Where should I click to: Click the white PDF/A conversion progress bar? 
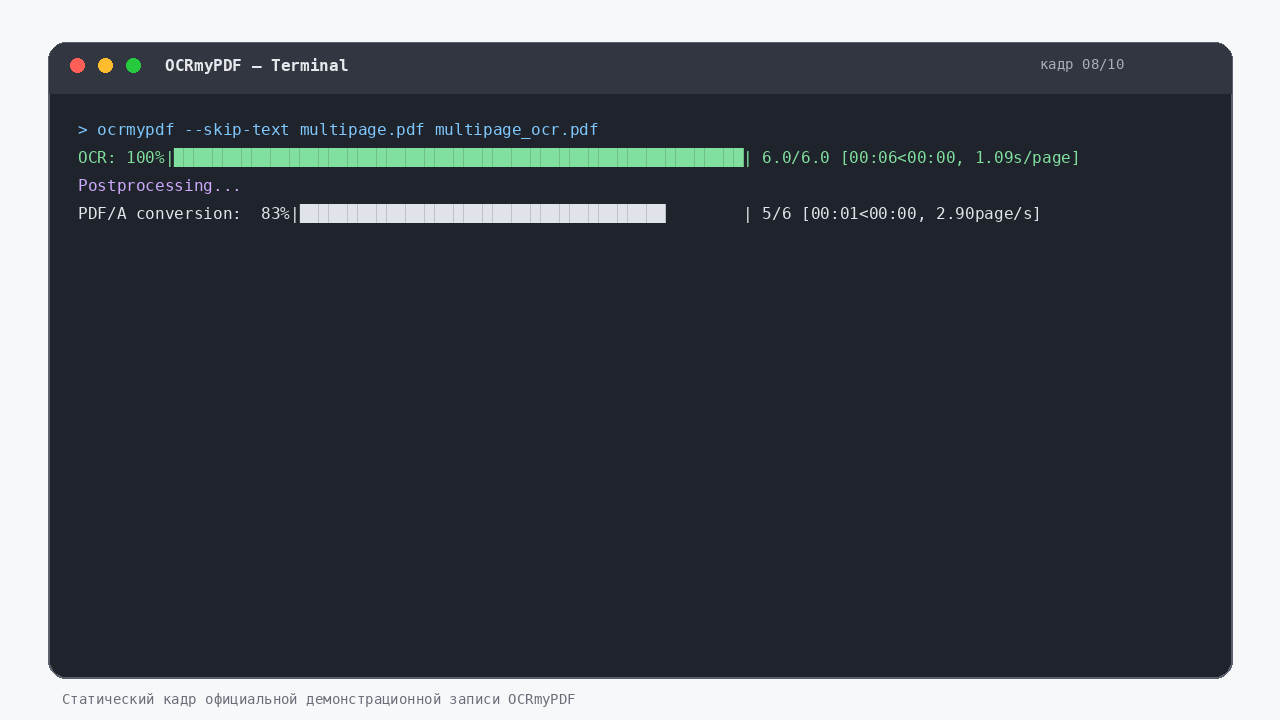point(483,213)
